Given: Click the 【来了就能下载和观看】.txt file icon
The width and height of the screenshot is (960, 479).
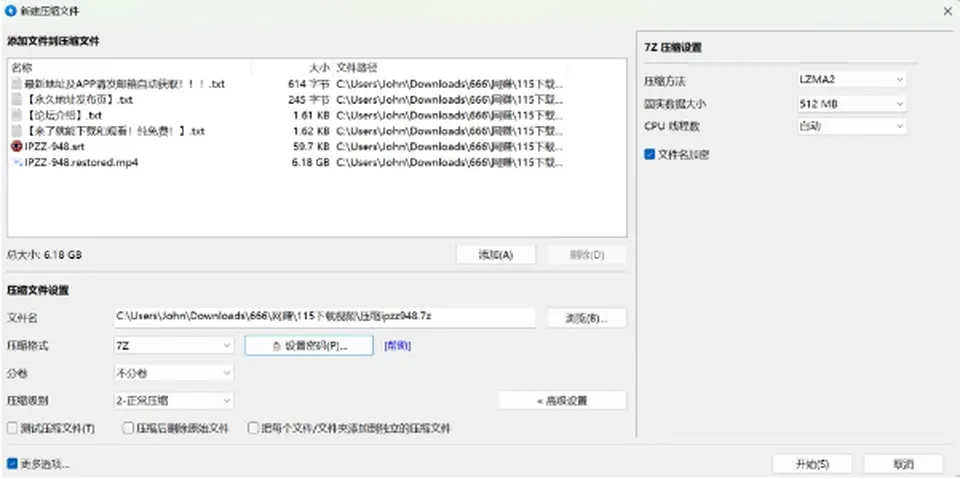Looking at the screenshot, I should click(17, 131).
